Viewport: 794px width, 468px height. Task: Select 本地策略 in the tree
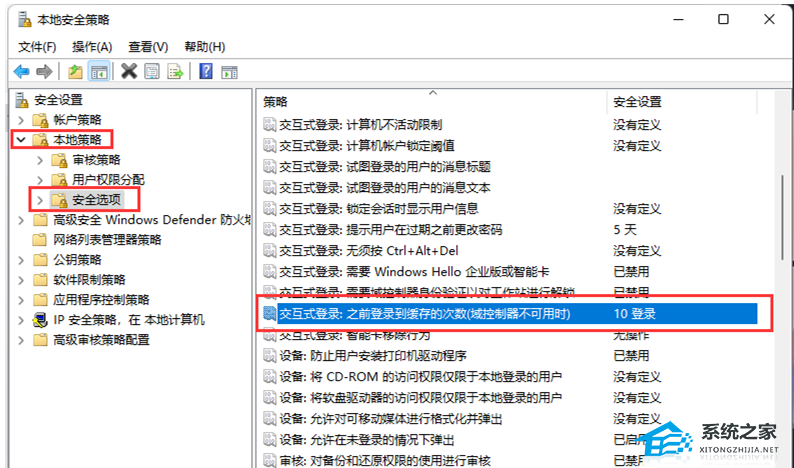click(77, 140)
